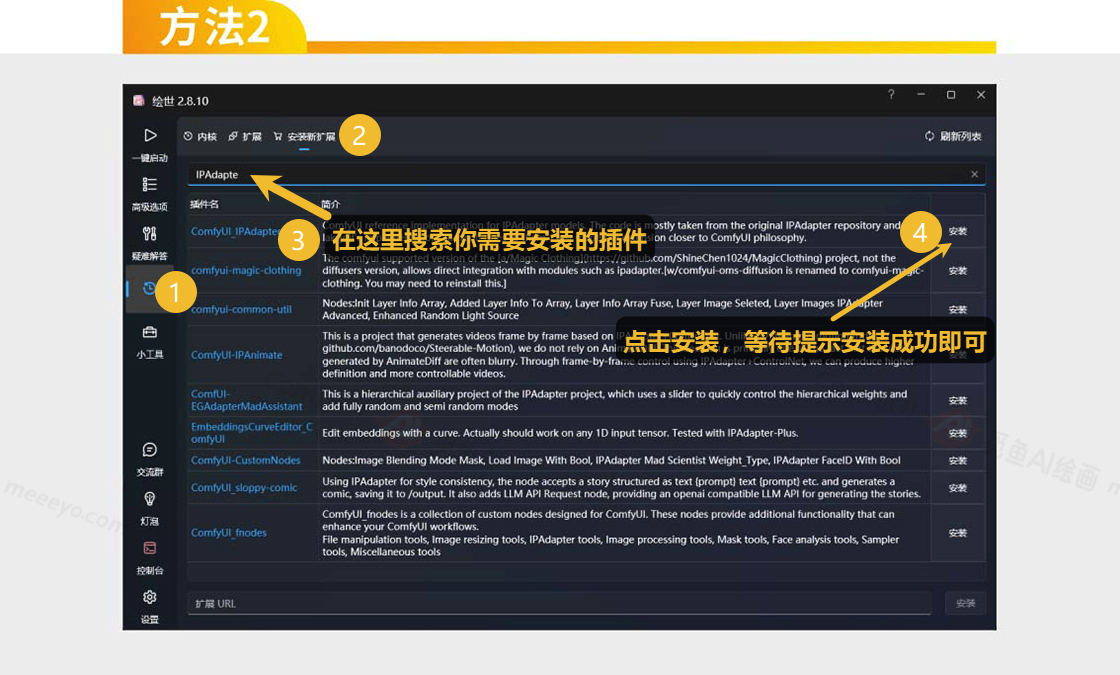Open 设置 settings gear in sidebar

(x=150, y=597)
